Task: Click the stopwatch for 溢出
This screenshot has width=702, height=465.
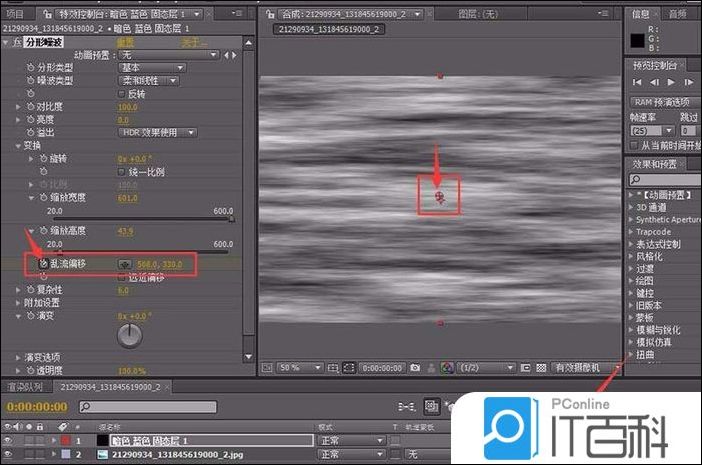Action: coord(30,132)
